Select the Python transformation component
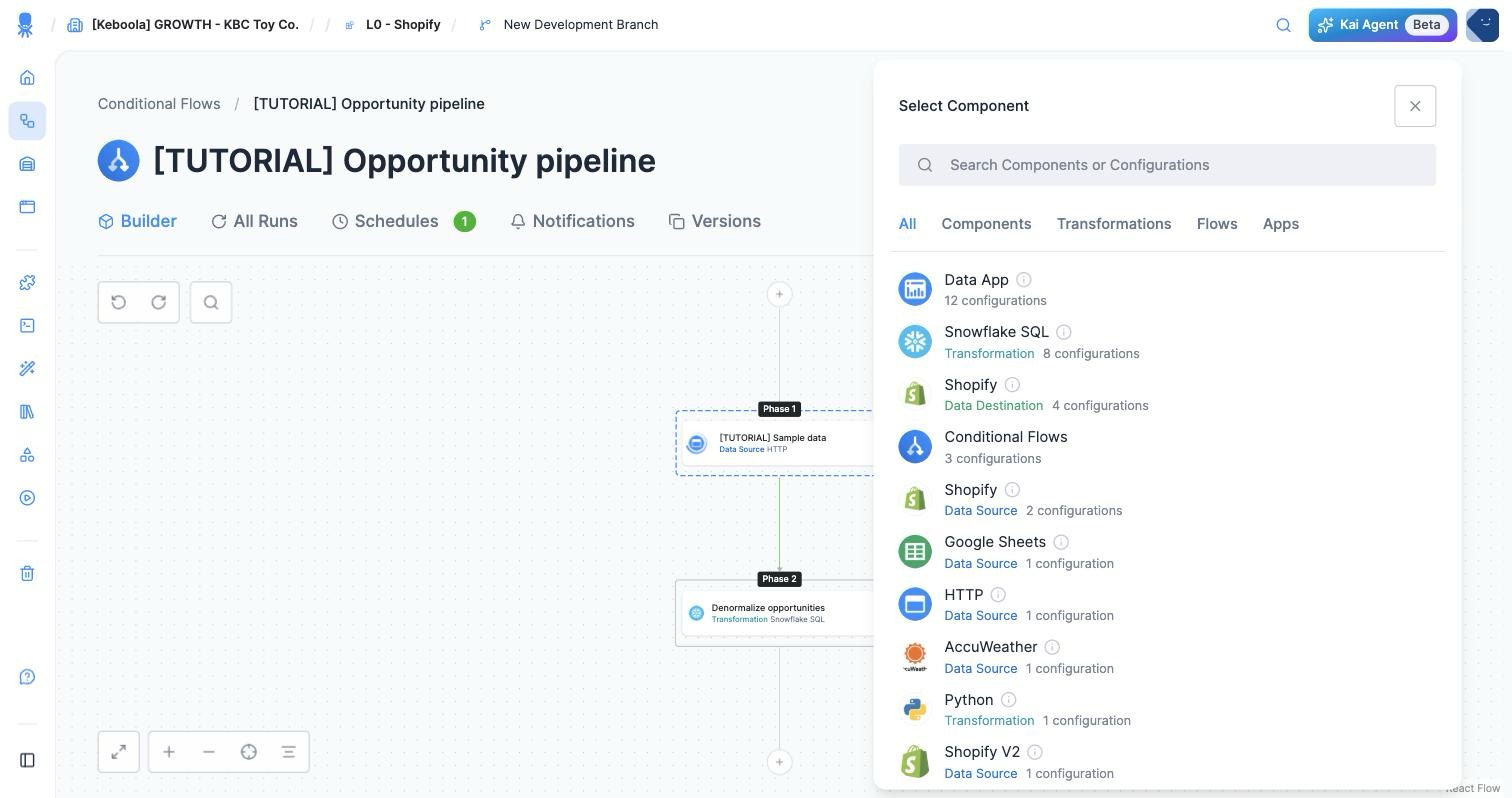The height and width of the screenshot is (798, 1512). 1167,709
